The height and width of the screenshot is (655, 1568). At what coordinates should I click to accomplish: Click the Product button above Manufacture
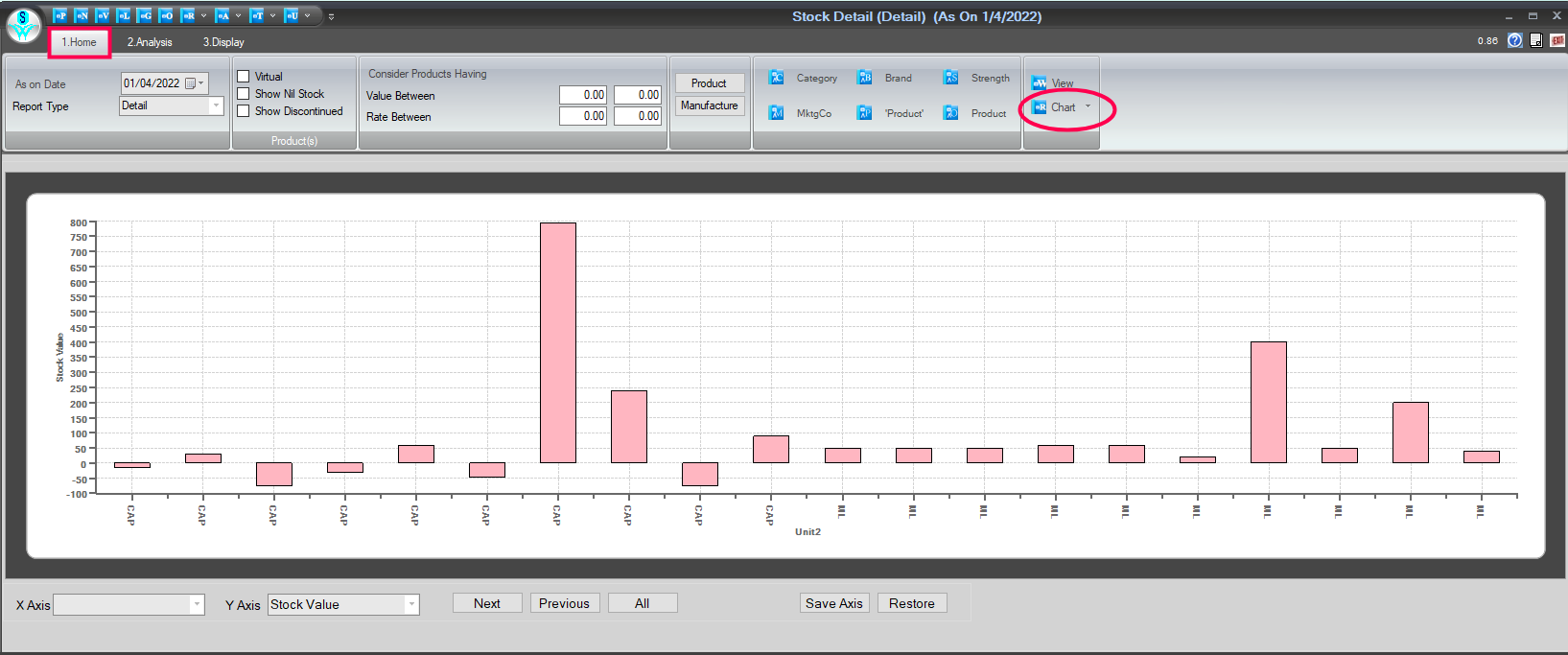point(710,83)
